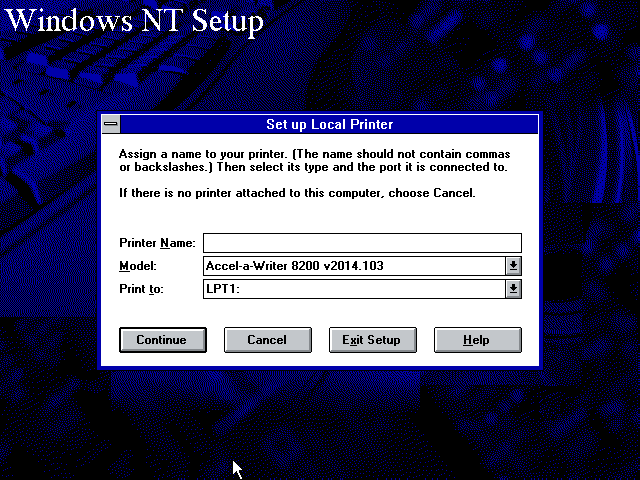Viewport: 640px width, 480px height.
Task: Open the Print to dropdown arrow
Action: pyautogui.click(x=513, y=289)
